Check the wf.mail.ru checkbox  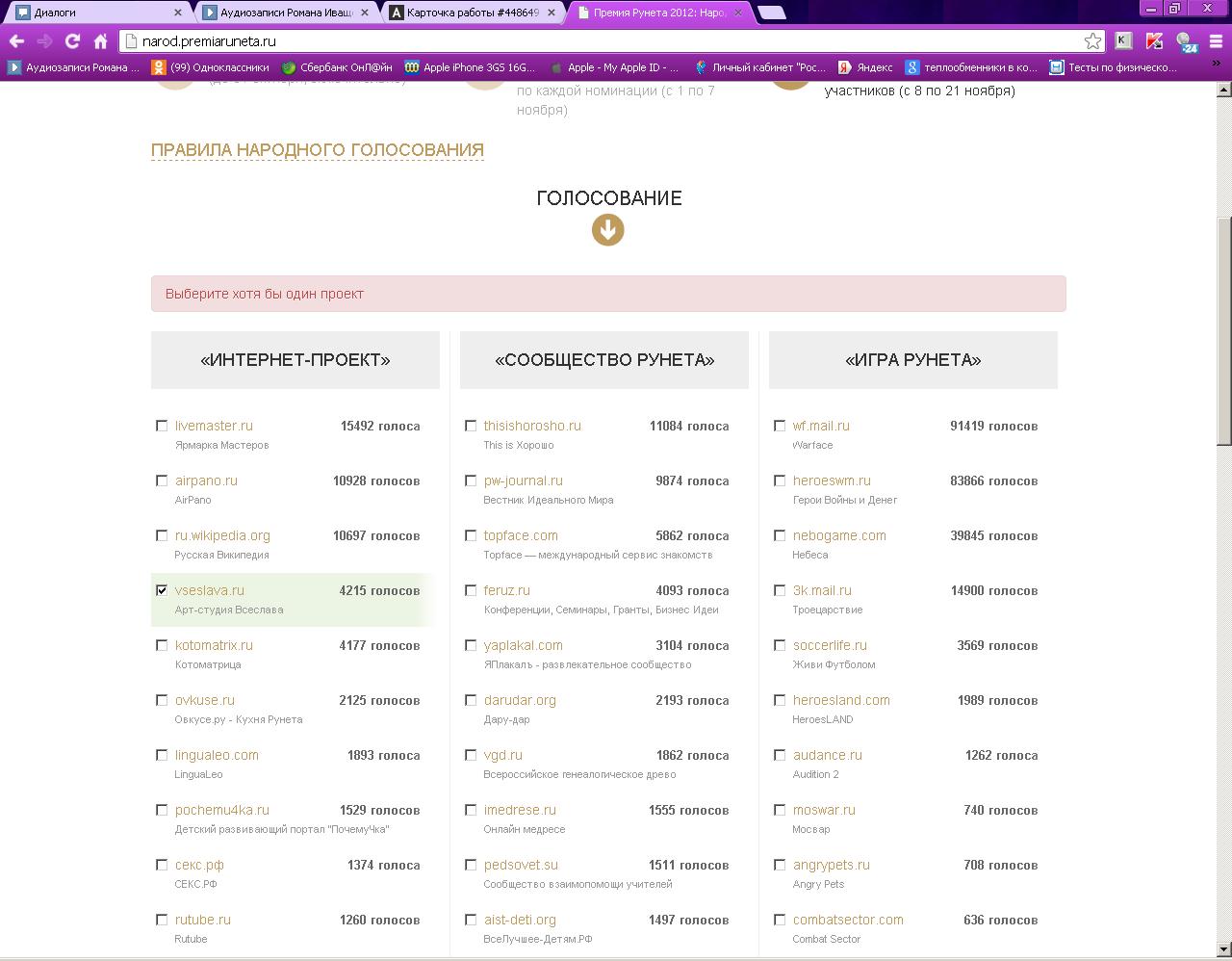tap(780, 426)
